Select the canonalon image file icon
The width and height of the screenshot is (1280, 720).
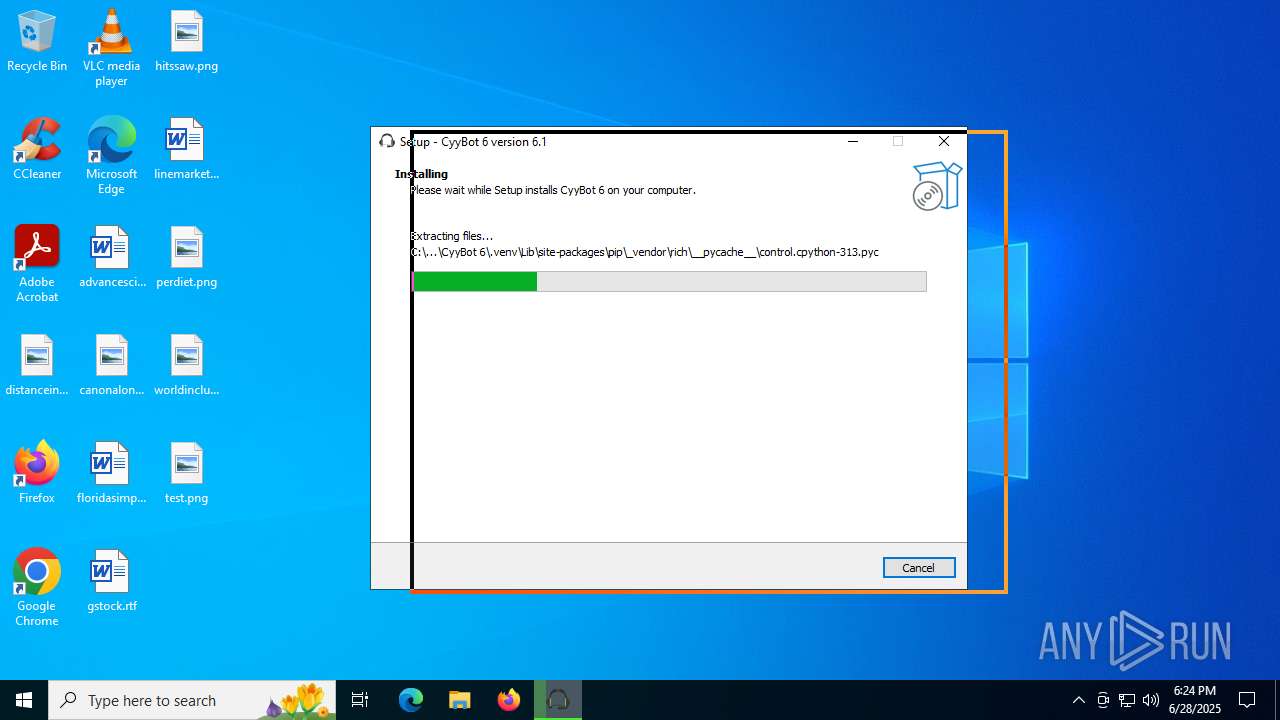tap(111, 366)
